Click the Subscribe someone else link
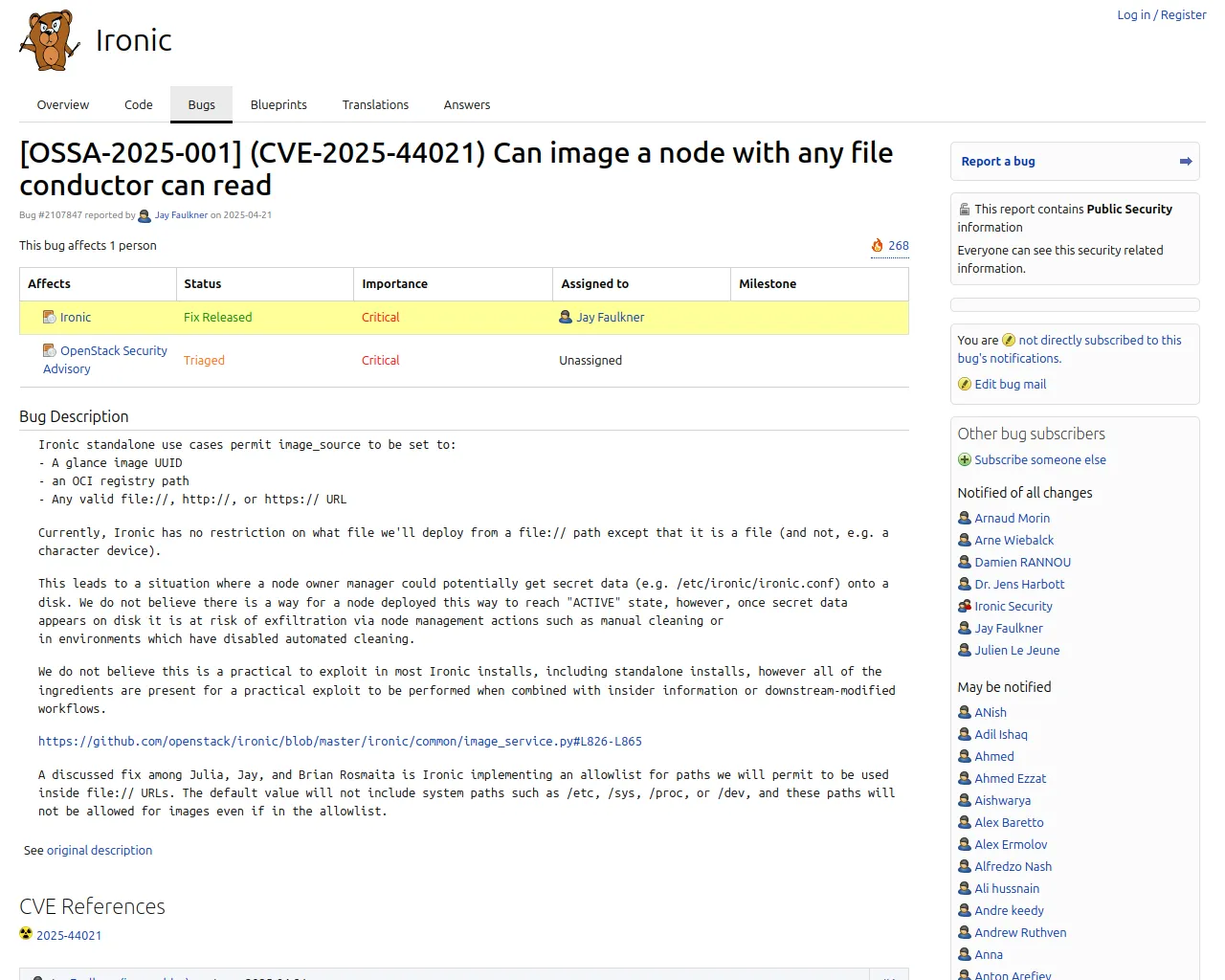This screenshot has width=1225, height=980. coord(1040,460)
